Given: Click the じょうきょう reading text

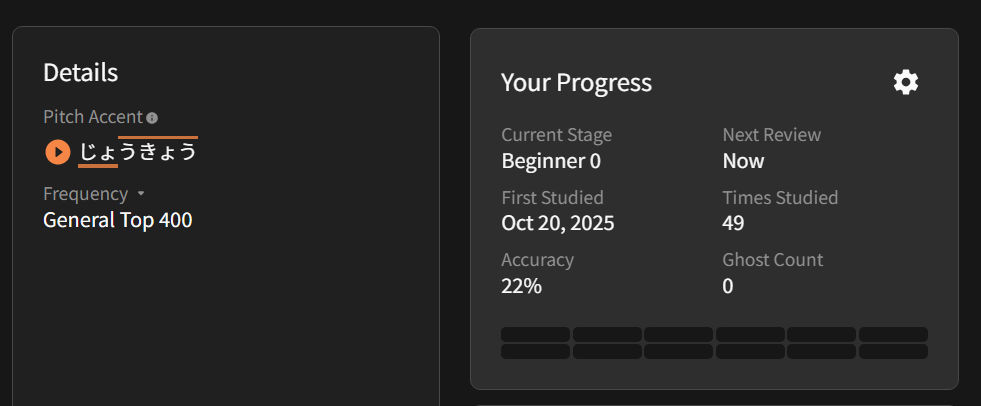Looking at the screenshot, I should (138, 152).
